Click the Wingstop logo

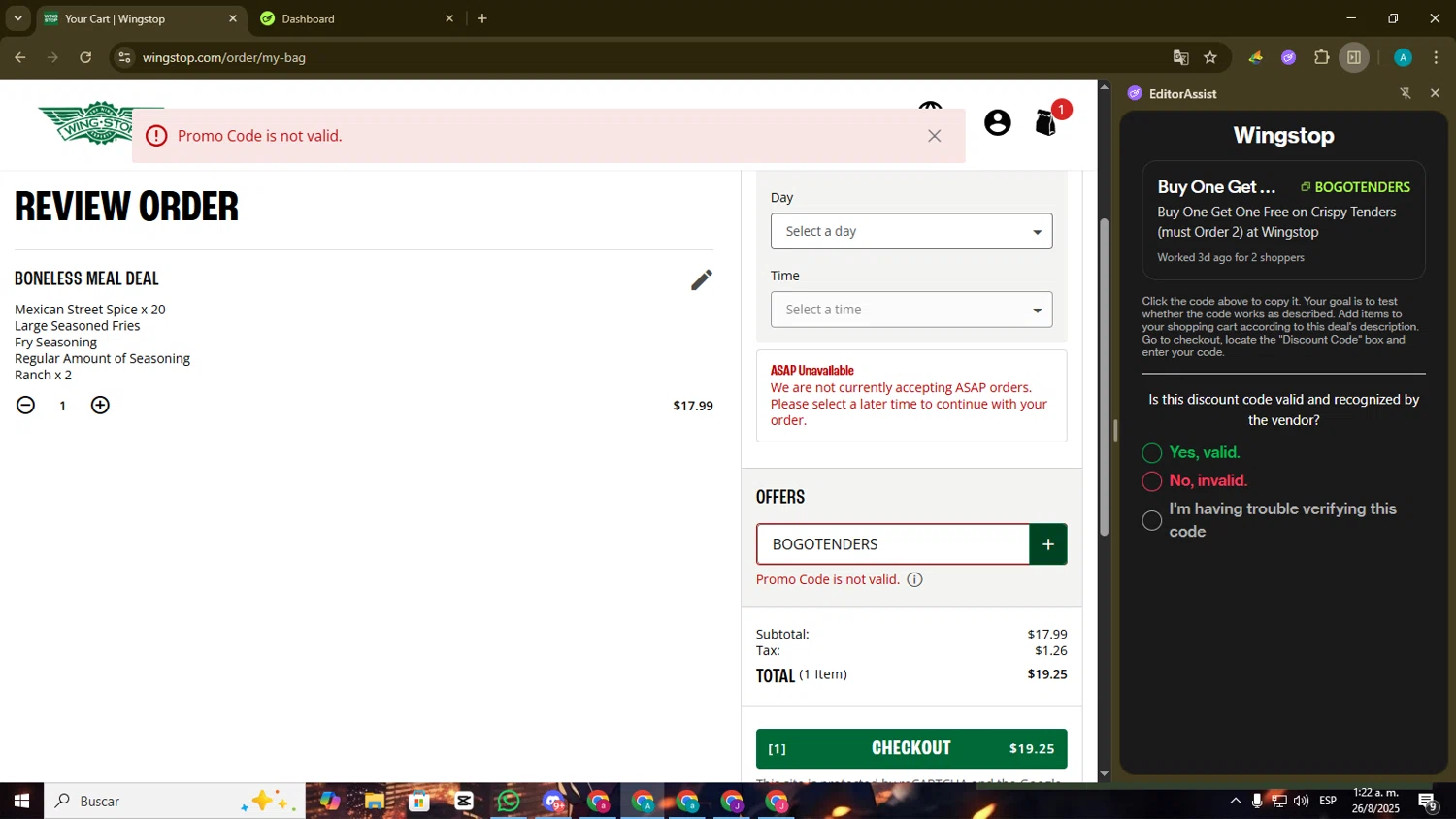click(87, 123)
